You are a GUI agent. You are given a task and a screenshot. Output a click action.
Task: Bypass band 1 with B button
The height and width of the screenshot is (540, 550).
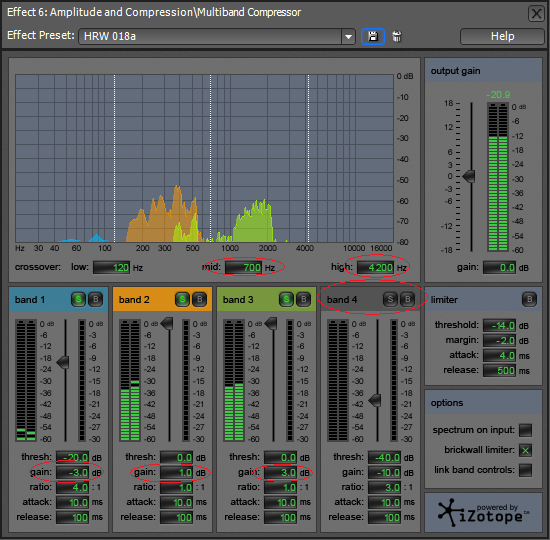95,299
